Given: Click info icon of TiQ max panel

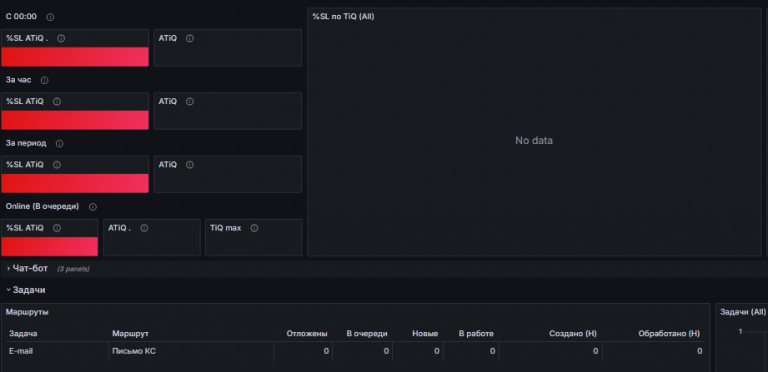Looking at the screenshot, I should [254, 228].
